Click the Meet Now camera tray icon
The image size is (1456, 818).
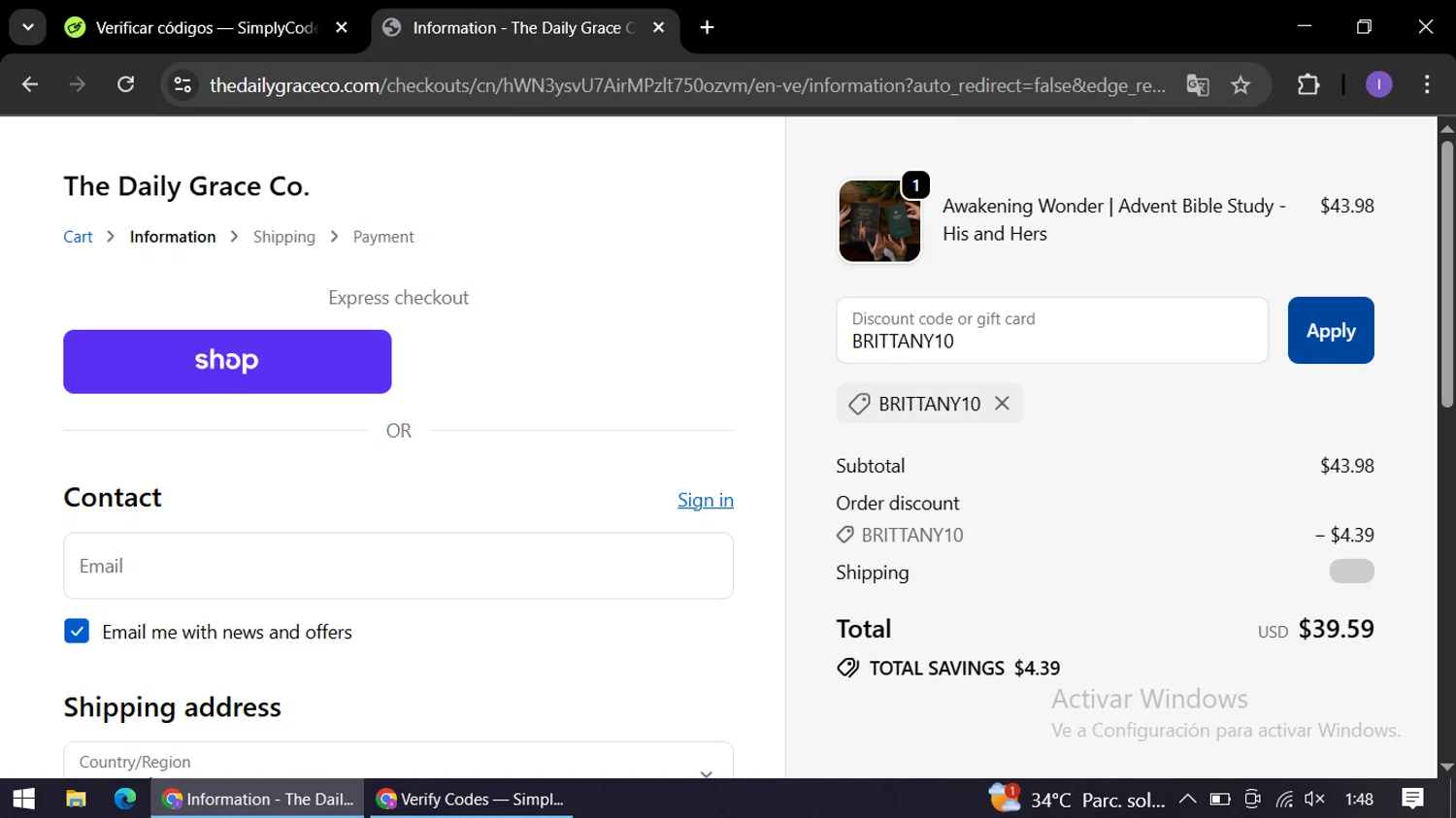click(1252, 799)
